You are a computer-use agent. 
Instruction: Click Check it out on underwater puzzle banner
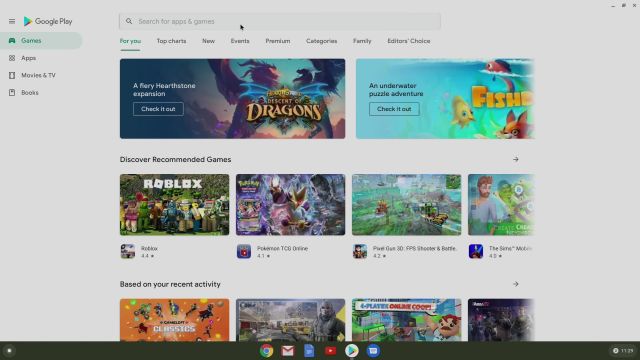coord(394,109)
